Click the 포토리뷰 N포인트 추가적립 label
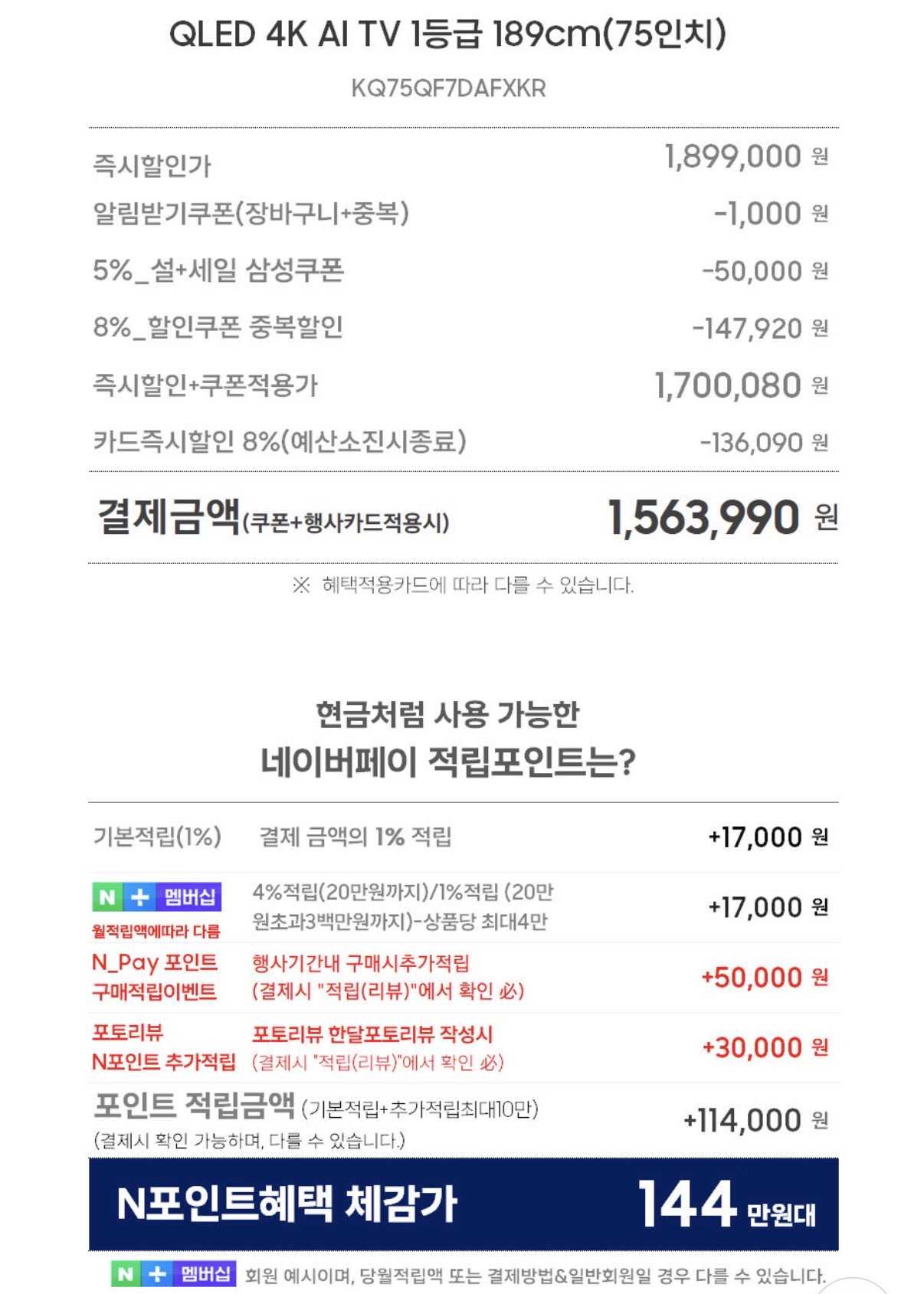The width and height of the screenshot is (924, 1294). [163, 1047]
